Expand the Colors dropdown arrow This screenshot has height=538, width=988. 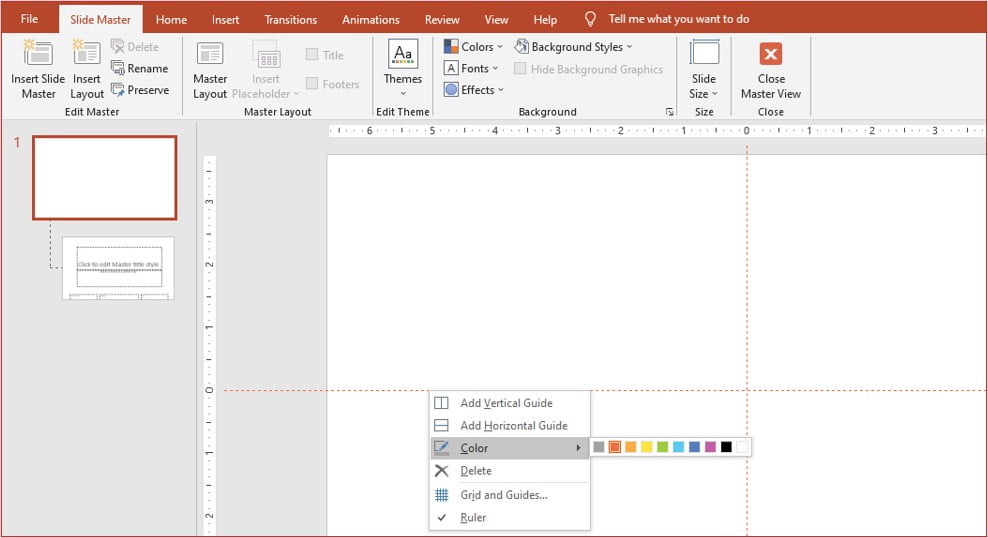click(x=500, y=47)
